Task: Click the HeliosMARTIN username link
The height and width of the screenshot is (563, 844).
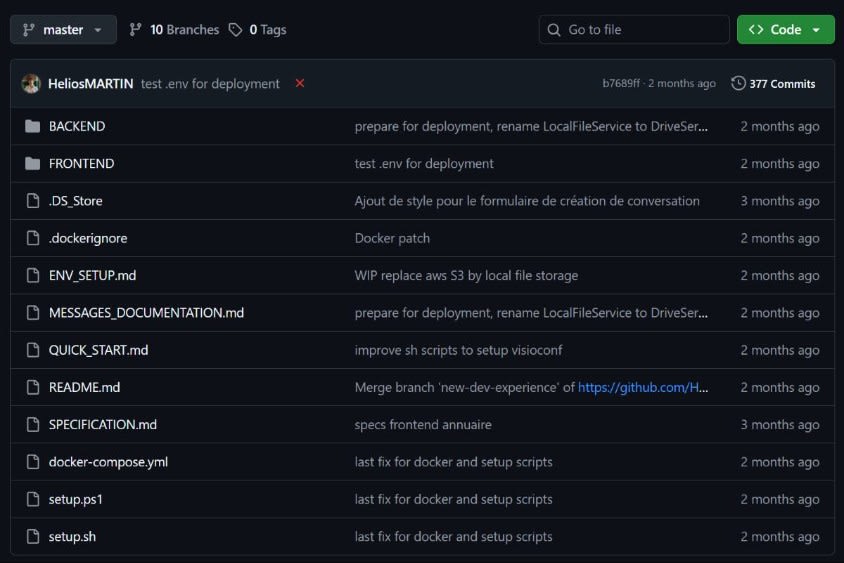Action: click(90, 84)
